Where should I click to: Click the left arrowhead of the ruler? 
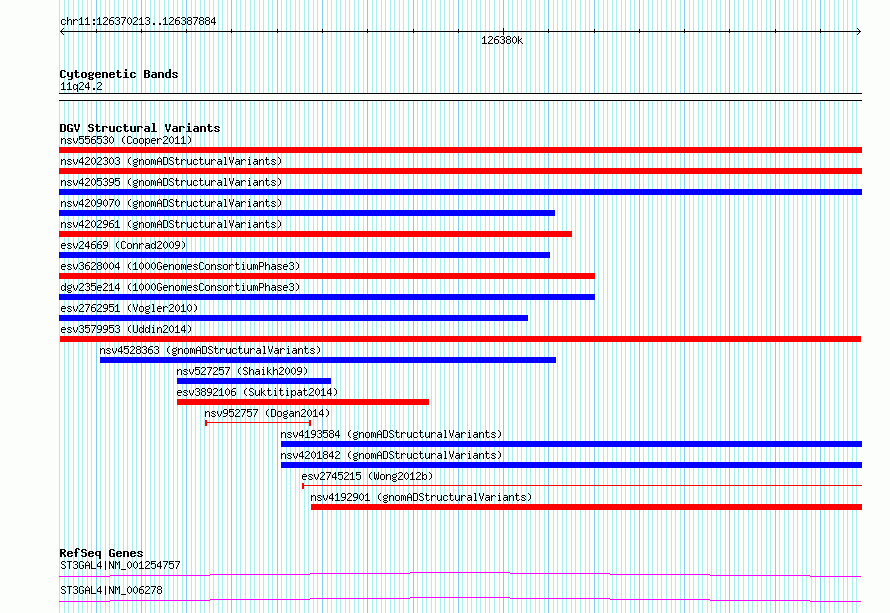click(x=62, y=32)
